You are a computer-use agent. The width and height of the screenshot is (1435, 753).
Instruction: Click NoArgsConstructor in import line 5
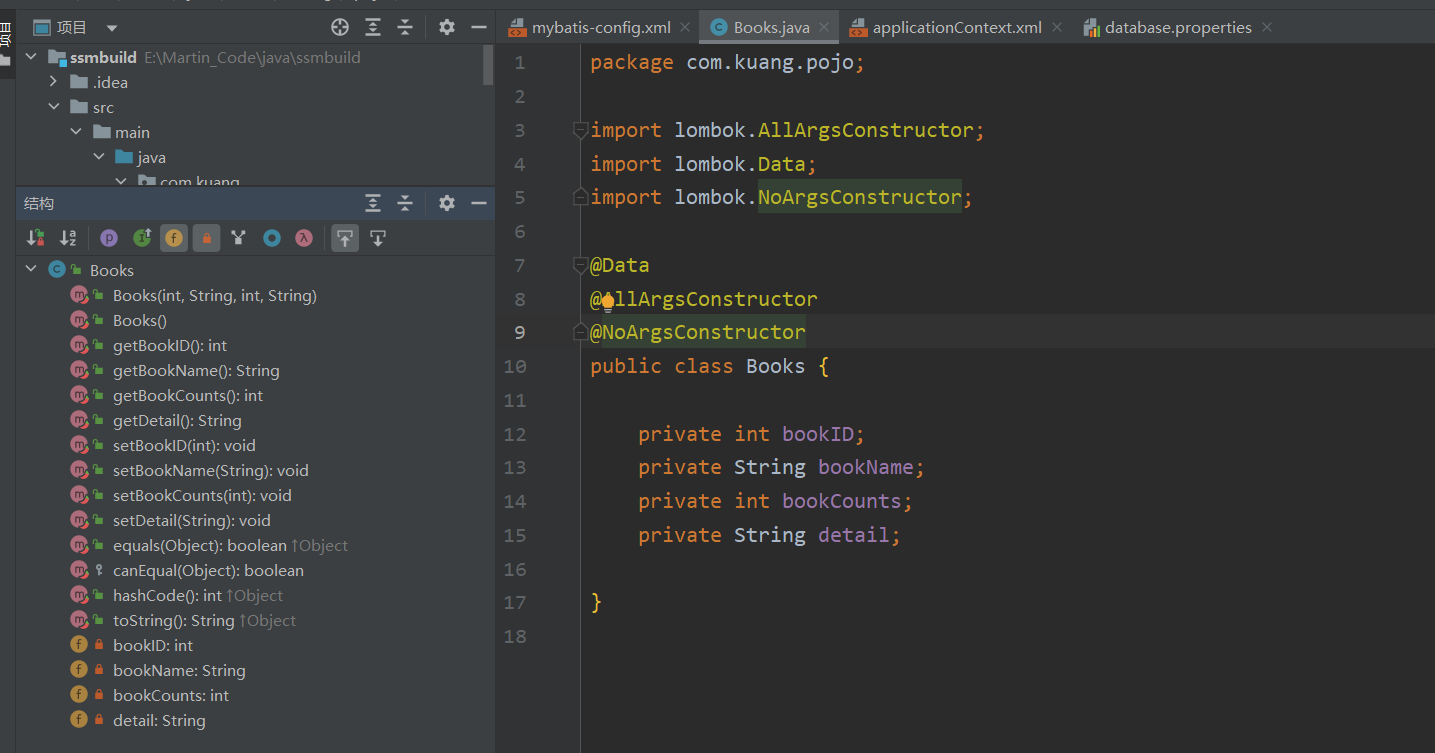[x=859, y=197]
